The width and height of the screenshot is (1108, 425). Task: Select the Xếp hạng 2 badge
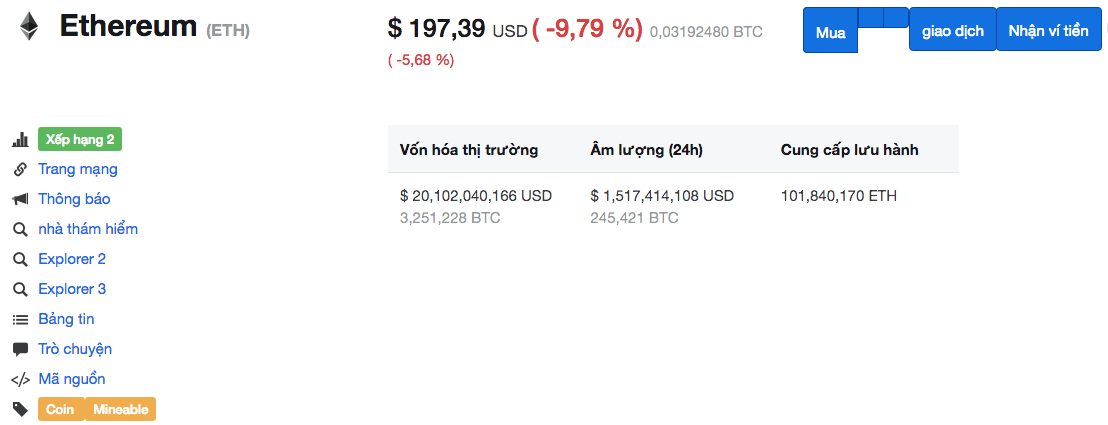(80, 139)
